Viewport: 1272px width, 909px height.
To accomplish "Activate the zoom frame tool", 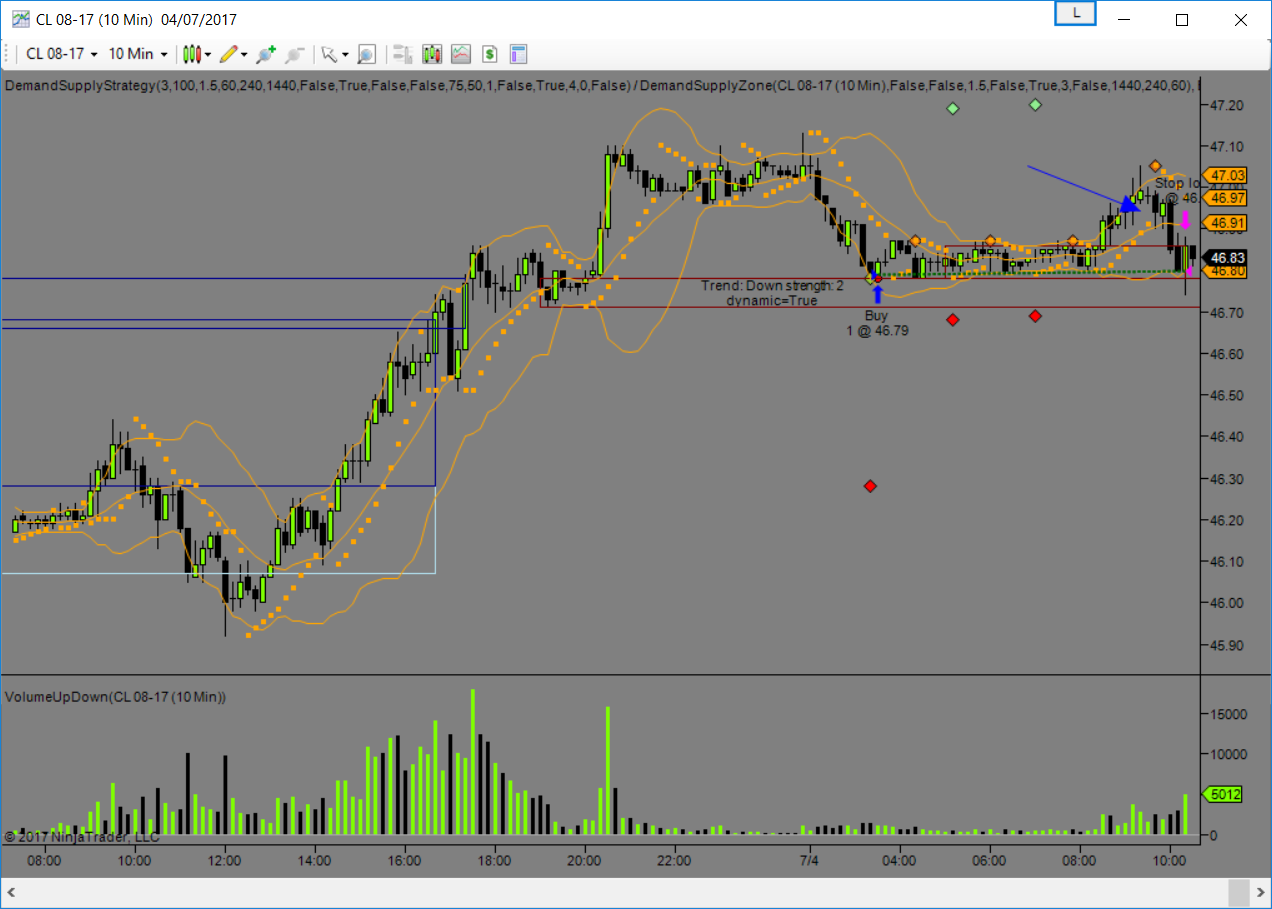I will tap(367, 54).
